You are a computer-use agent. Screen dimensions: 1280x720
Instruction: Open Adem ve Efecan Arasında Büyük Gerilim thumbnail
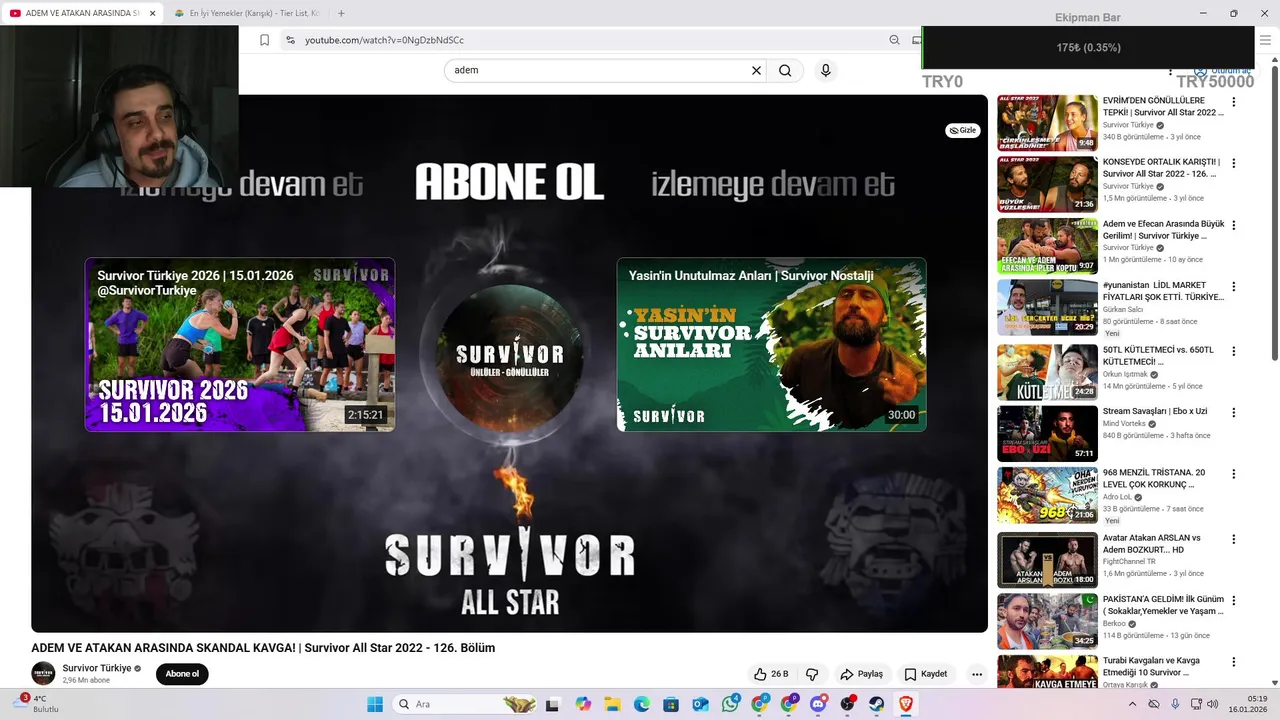(1047, 246)
